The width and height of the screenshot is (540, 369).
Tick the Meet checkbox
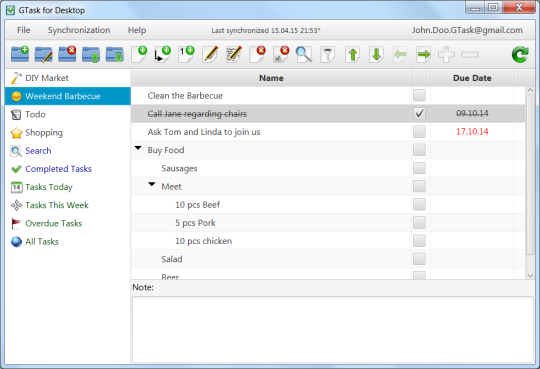[x=419, y=186]
